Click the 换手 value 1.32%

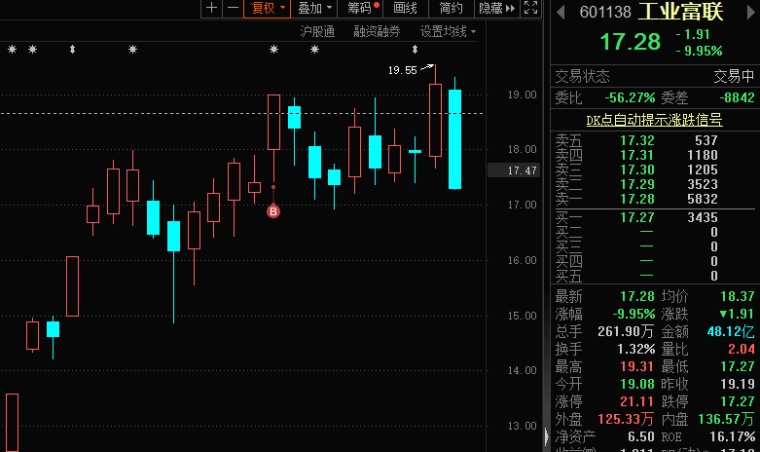click(635, 349)
